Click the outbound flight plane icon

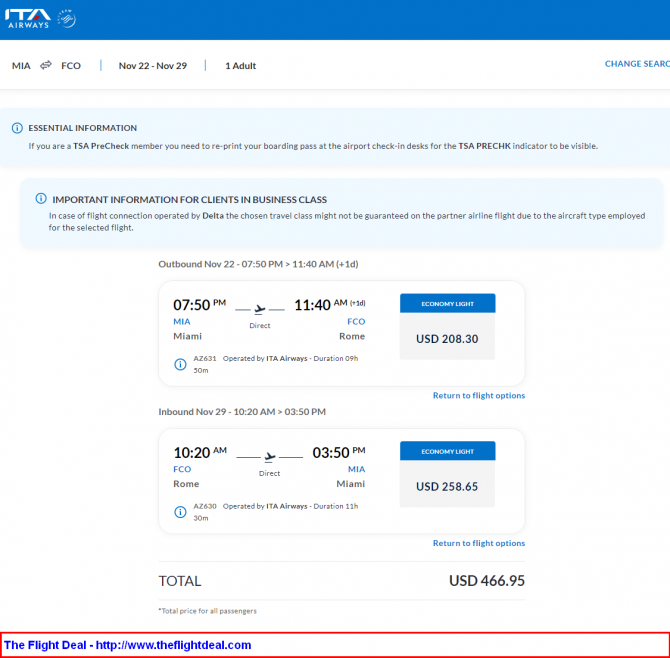tap(260, 308)
